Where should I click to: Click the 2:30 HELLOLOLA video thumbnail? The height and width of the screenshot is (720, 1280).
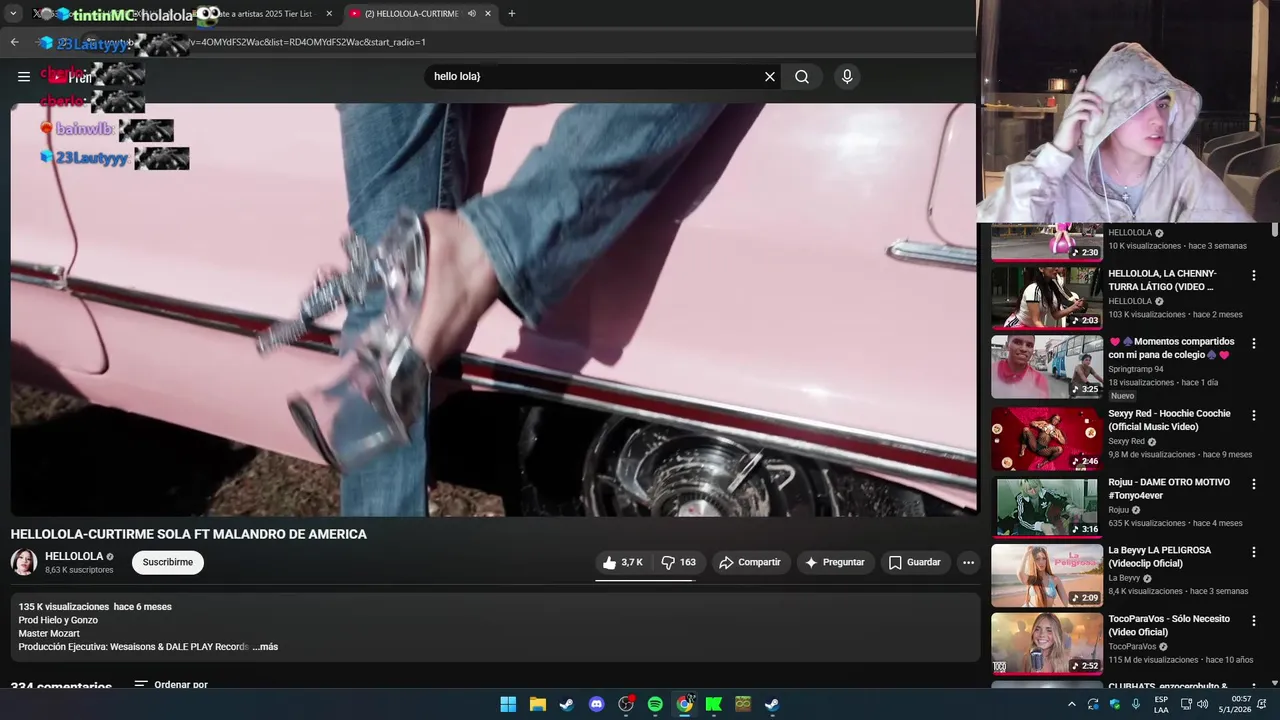1046,242
